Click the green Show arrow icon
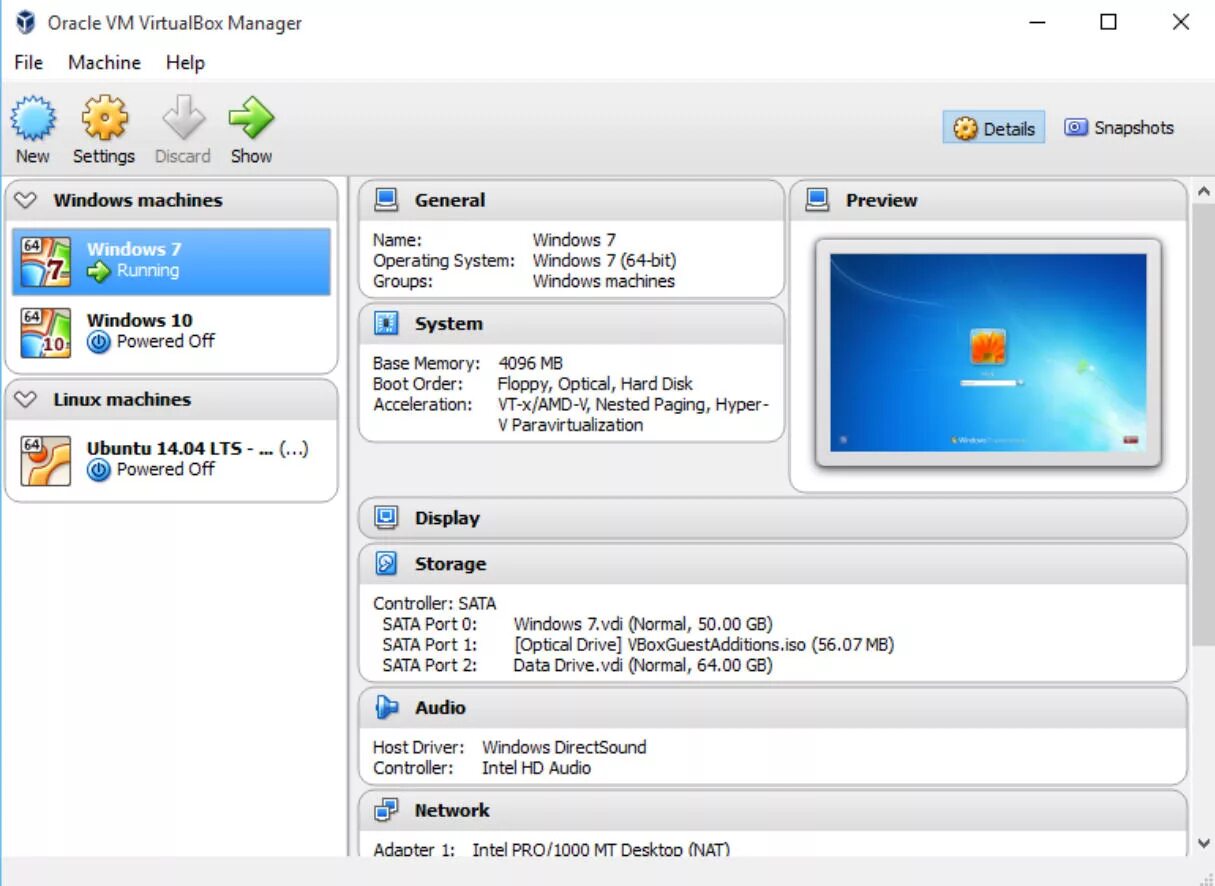 251,119
